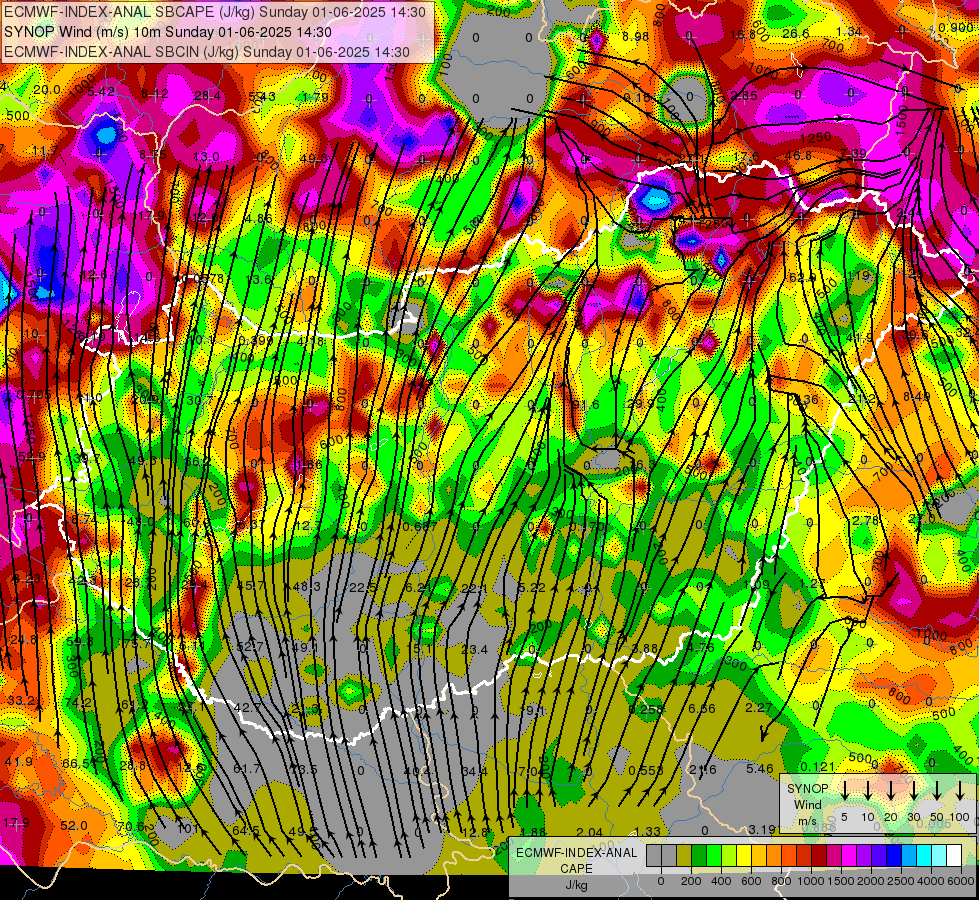Click the 'J/kg' unit label in legend

coord(576,884)
